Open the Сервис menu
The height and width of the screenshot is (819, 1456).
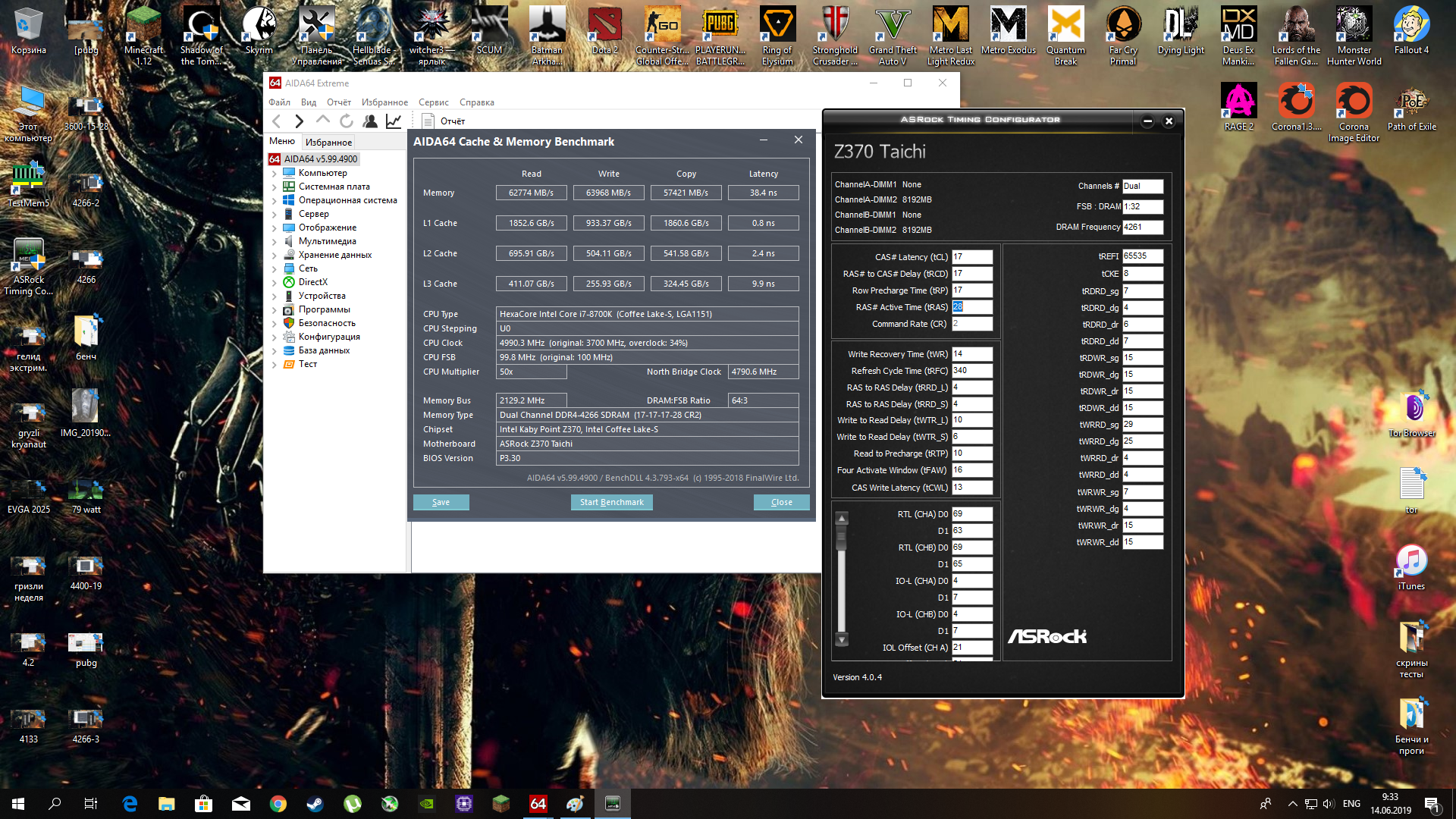tap(433, 102)
